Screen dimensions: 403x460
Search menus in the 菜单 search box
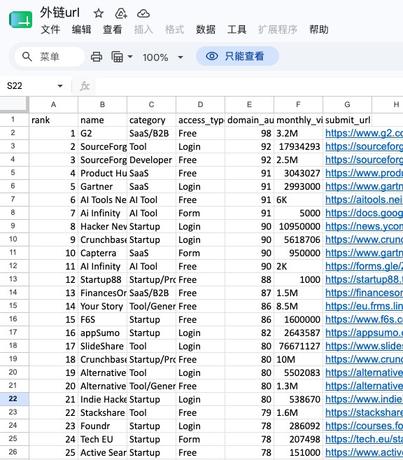click(49, 57)
